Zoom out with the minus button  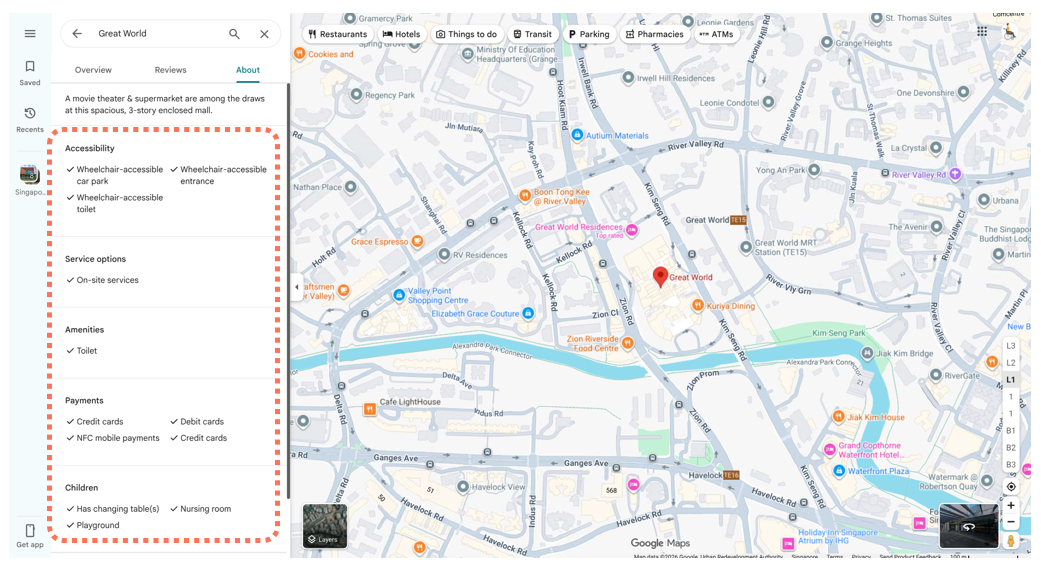tap(1010, 522)
